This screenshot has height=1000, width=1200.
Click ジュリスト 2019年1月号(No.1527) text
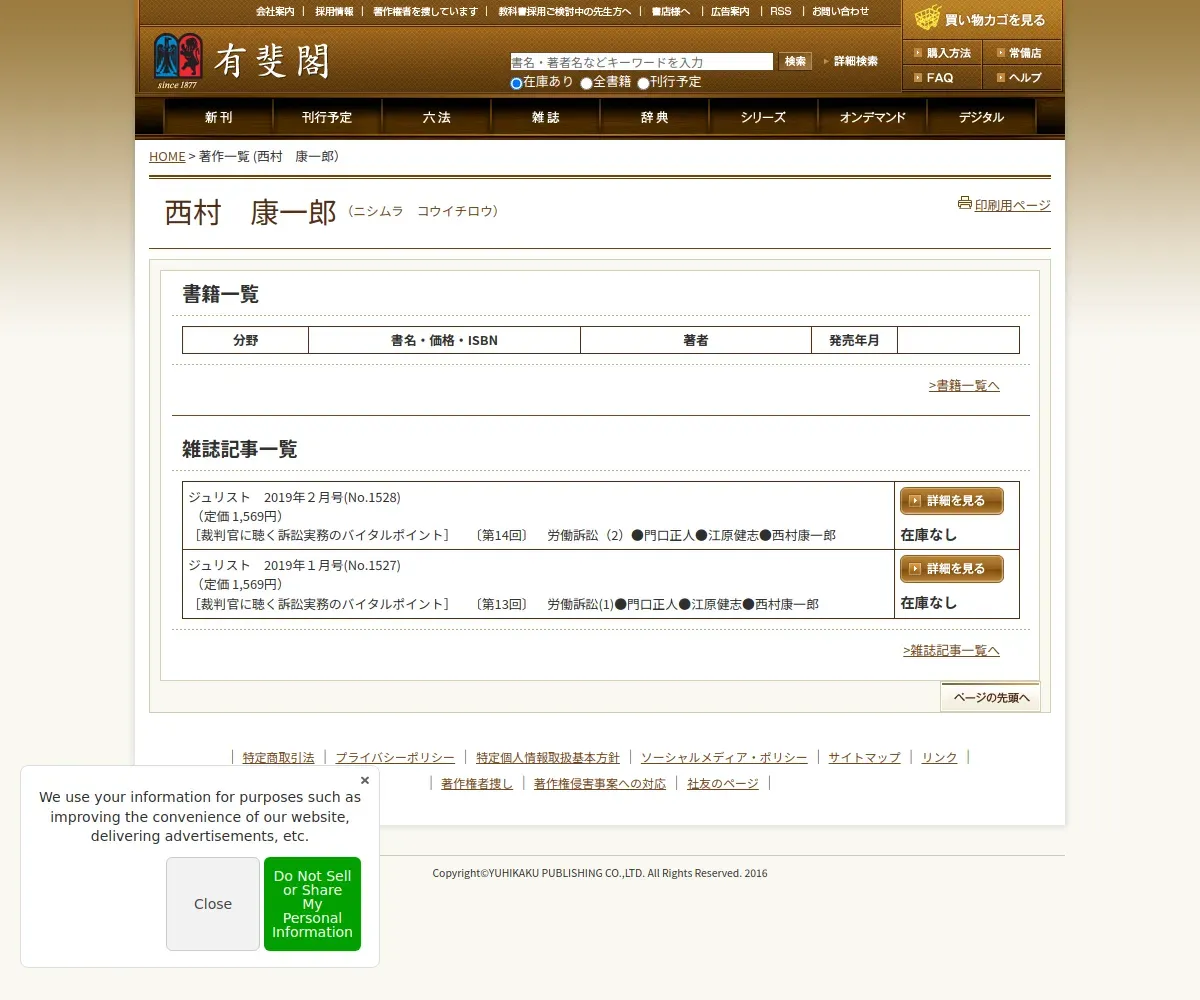coord(294,565)
